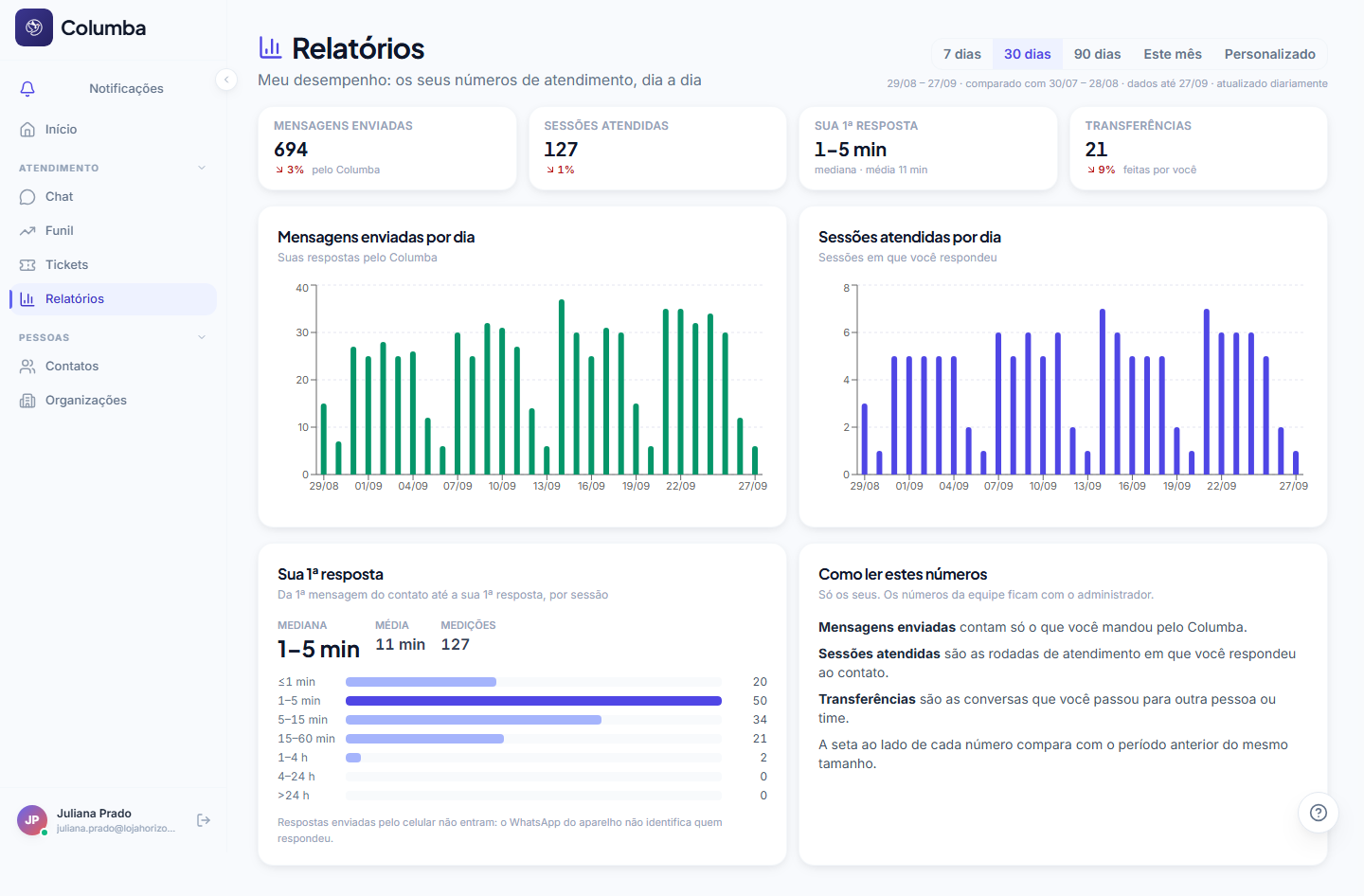Collapse the PESSOAS section chevron

(x=202, y=337)
